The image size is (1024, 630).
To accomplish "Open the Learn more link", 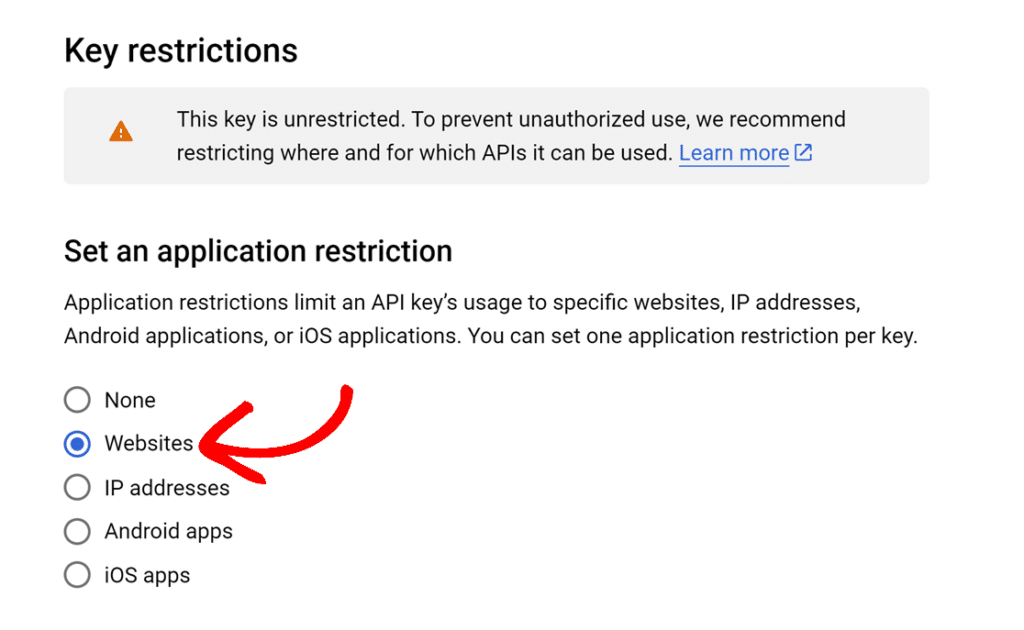I will point(734,153).
